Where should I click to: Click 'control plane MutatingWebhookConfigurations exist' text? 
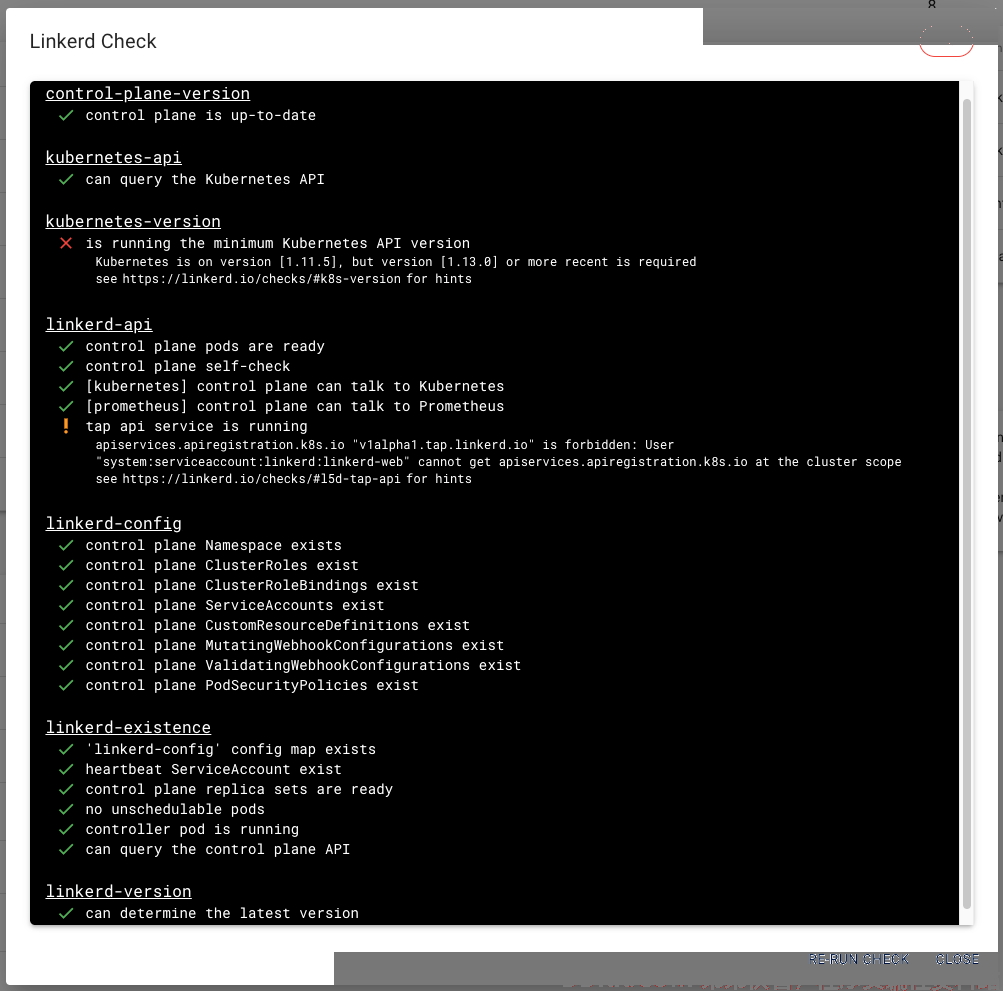click(295, 646)
